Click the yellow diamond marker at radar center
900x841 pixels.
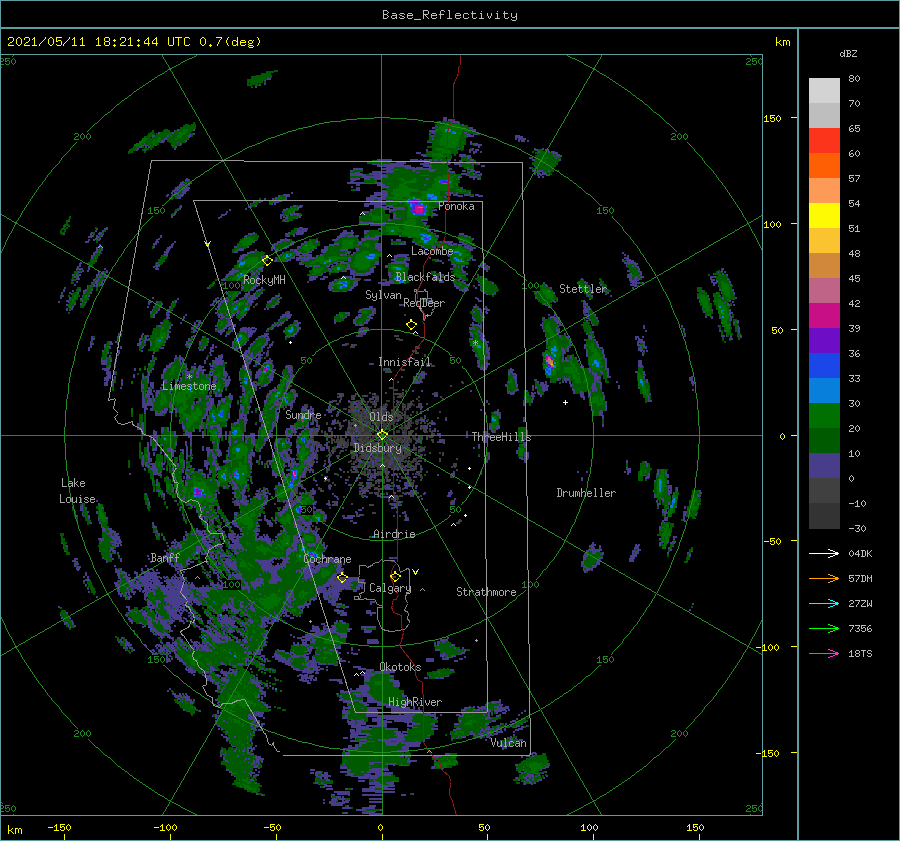pos(382,435)
